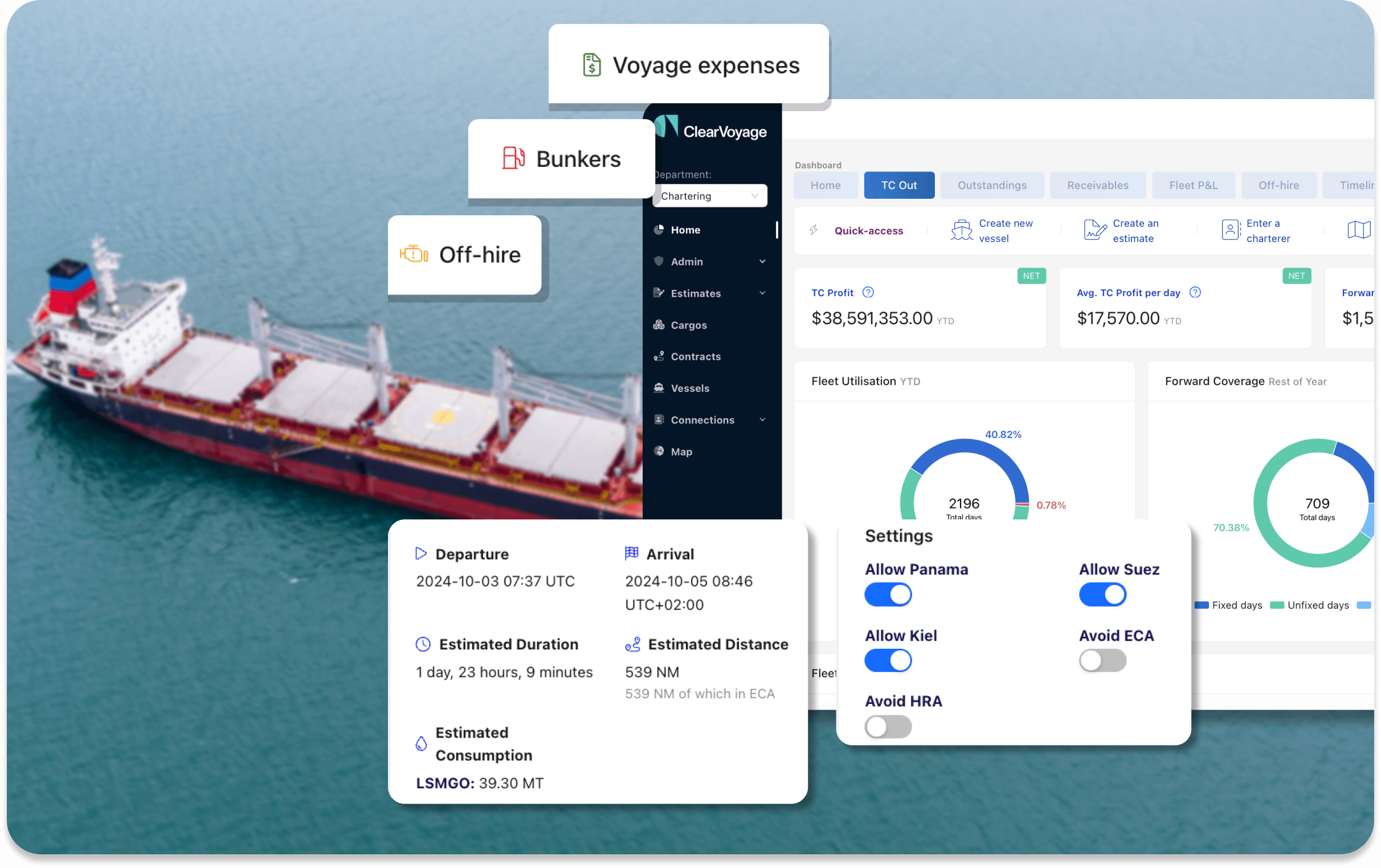Select the Fleet P&L dashboard tab
This screenshot has height=868, width=1381.
pyautogui.click(x=1192, y=185)
